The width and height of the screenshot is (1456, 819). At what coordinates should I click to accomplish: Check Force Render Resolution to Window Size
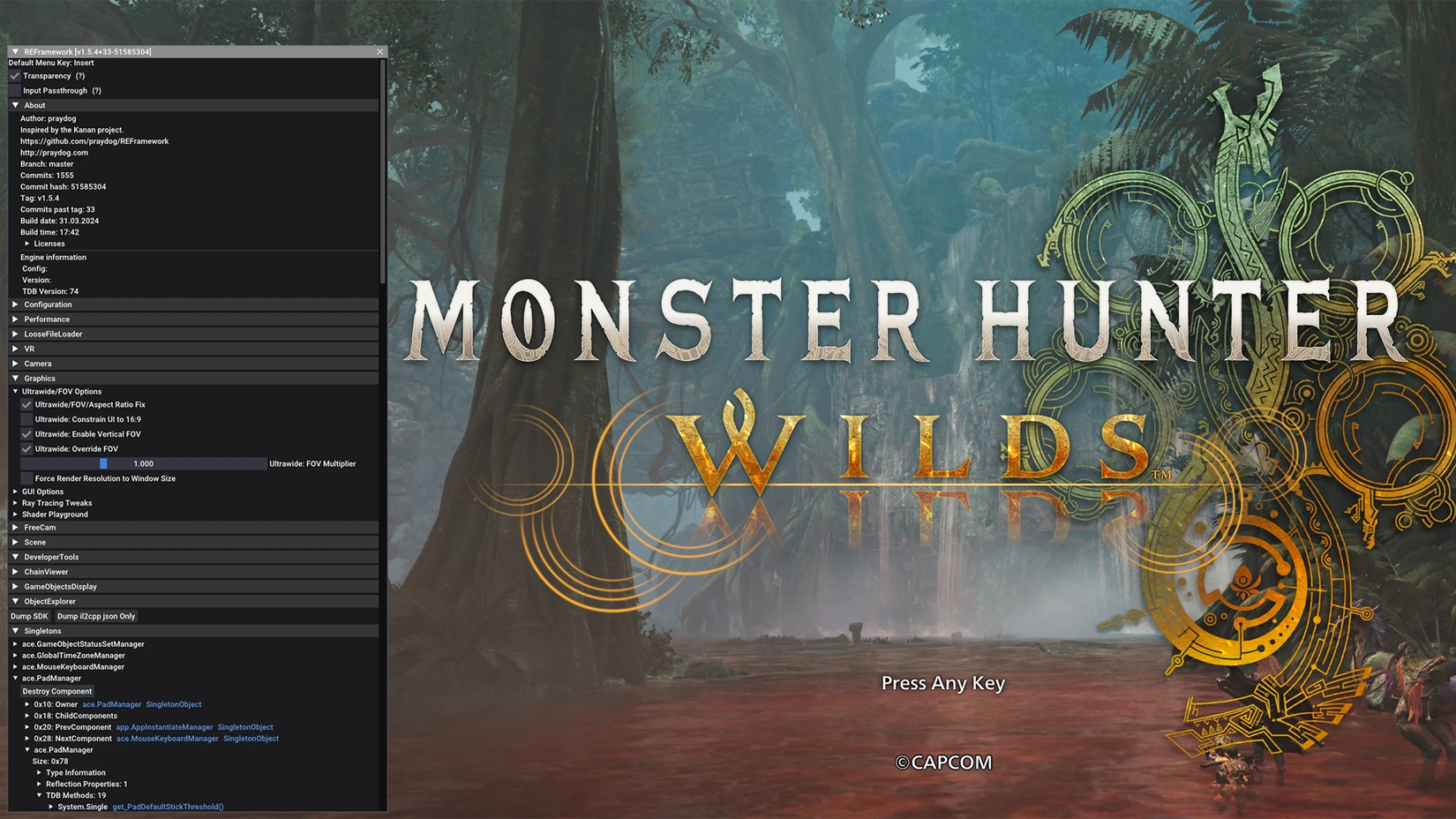tap(26, 478)
